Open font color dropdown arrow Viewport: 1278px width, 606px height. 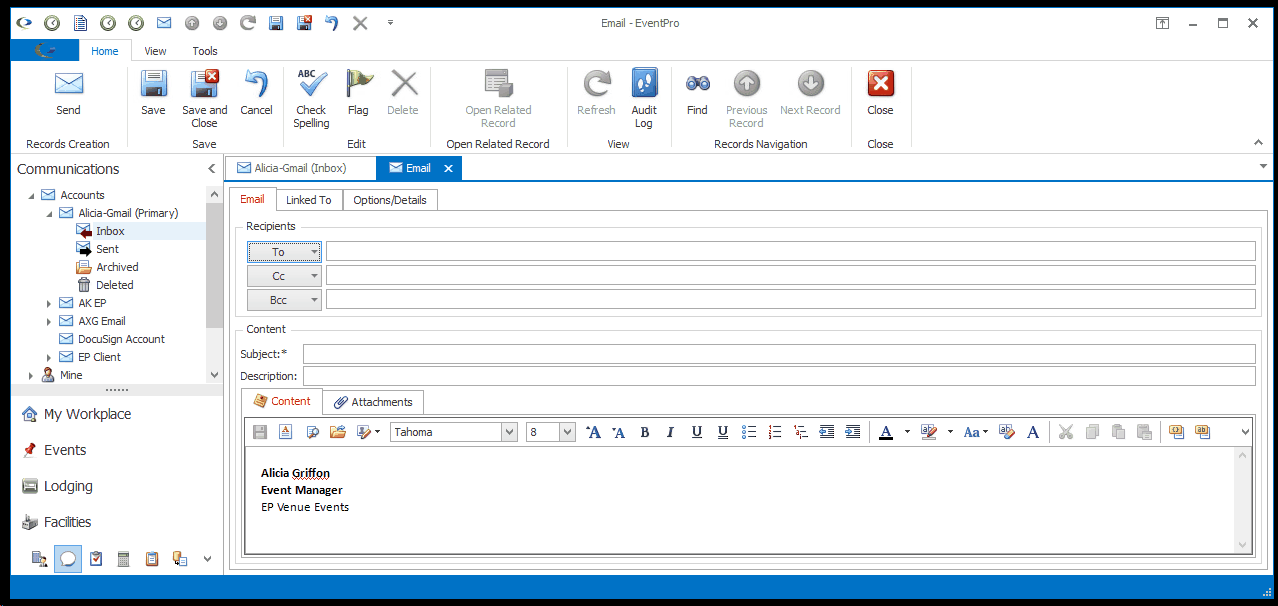pos(907,432)
